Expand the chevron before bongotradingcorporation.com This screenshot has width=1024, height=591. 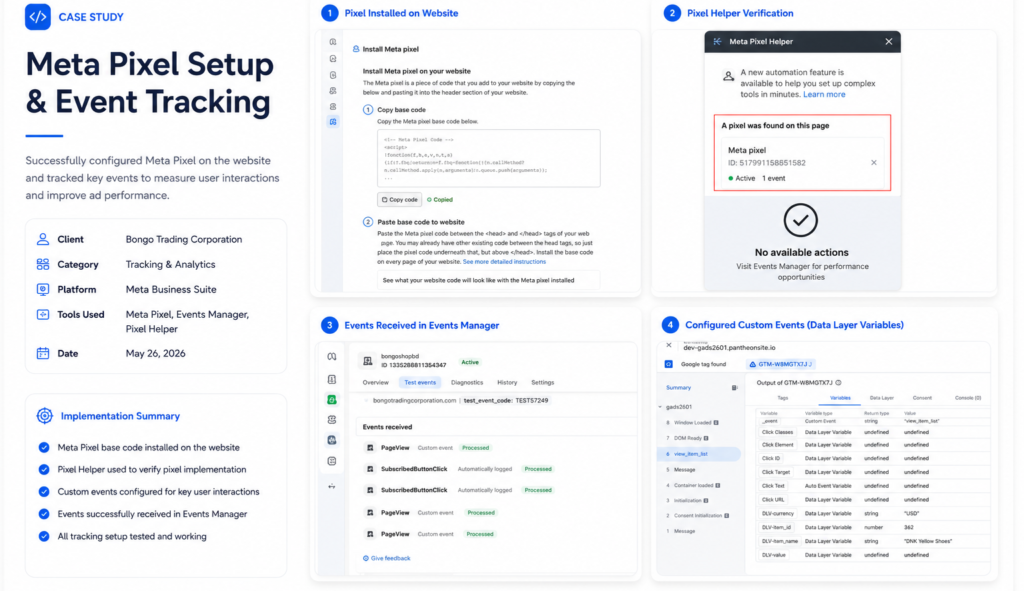[366, 400]
